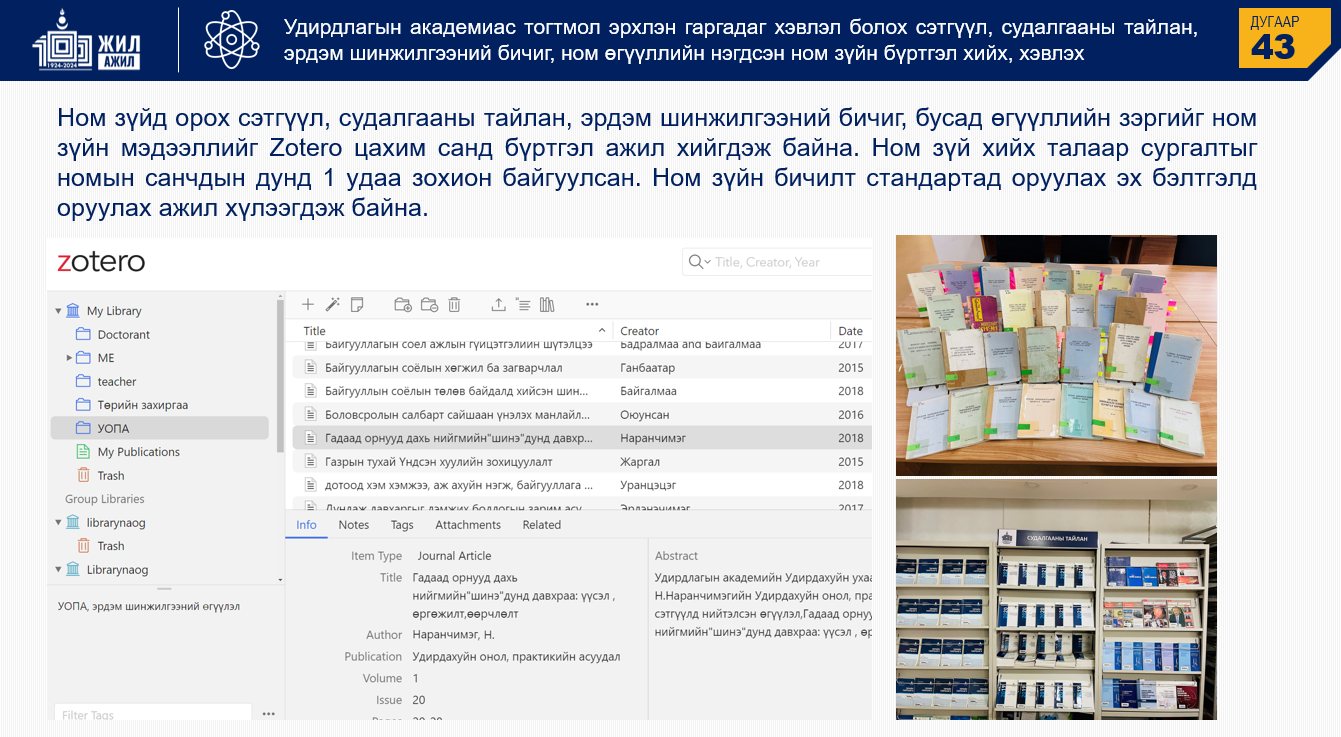Click the Filter Tags input field
1341x737 pixels.
pyautogui.click(x=152, y=714)
